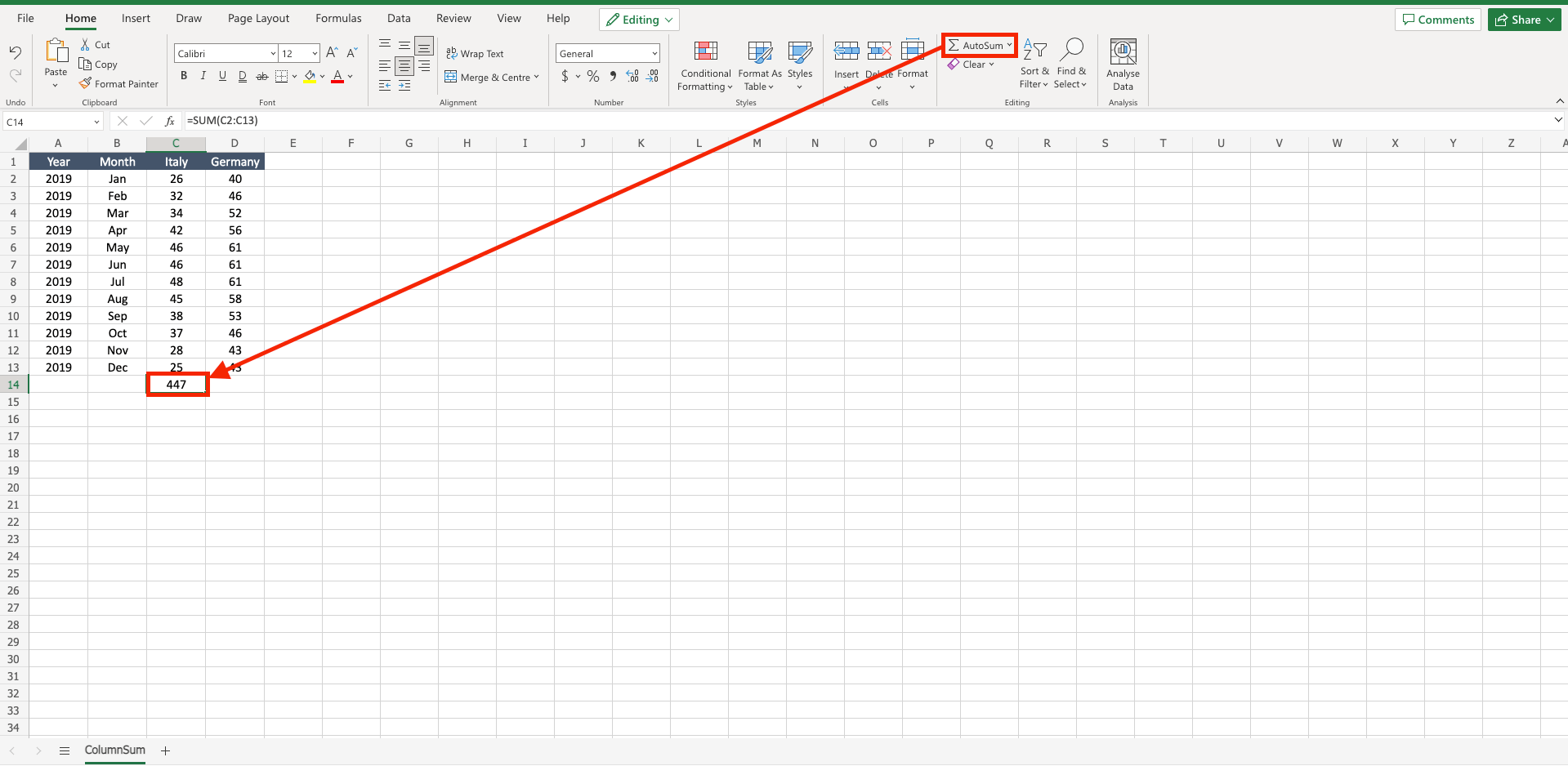Click the Wrap Text icon
This screenshot has height=766, width=1568.
(452, 53)
